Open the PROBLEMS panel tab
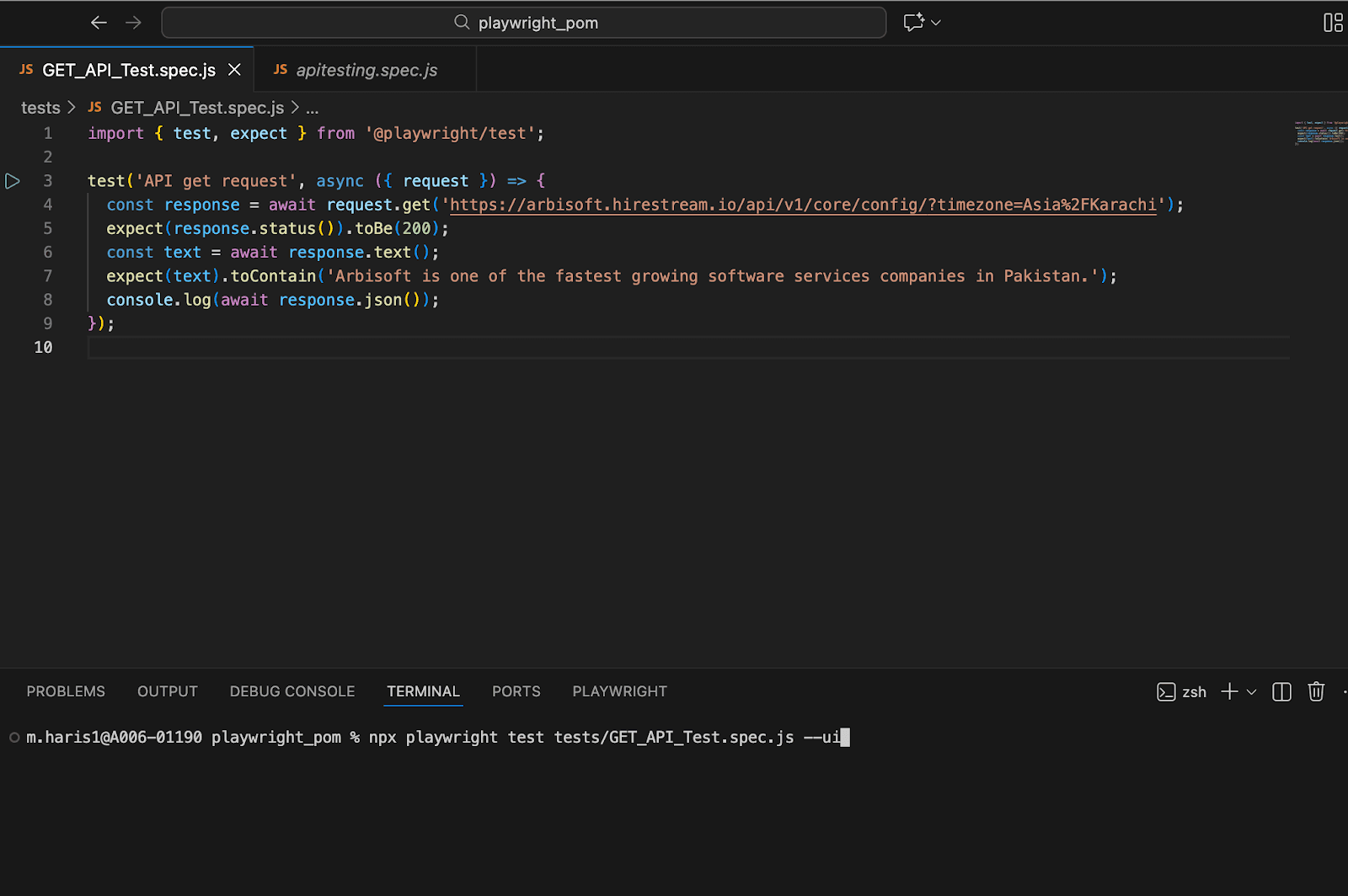This screenshot has height=896, width=1348. 66,691
